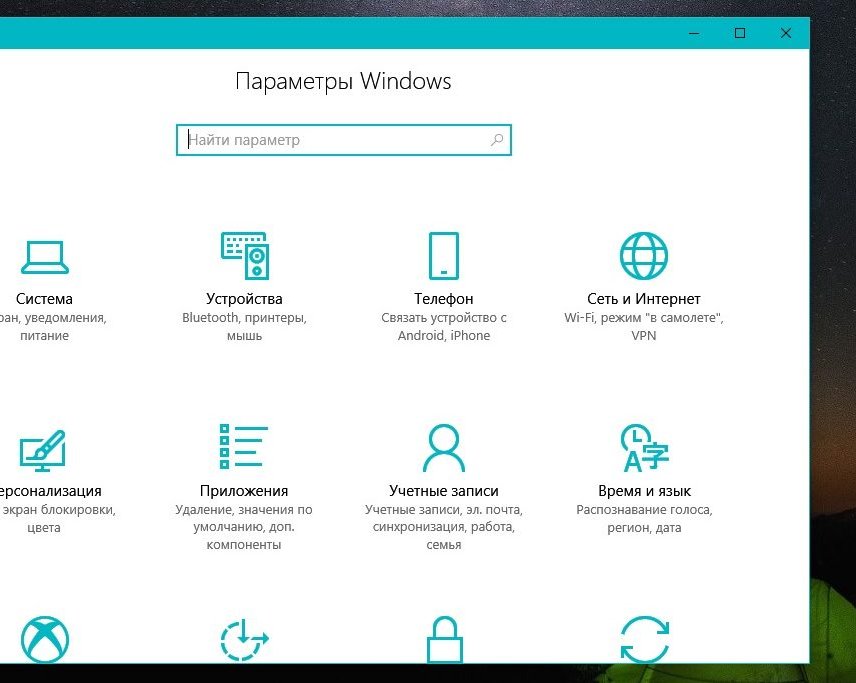Open the Phone settings icon
Viewport: 856px width, 683px height.
point(444,256)
